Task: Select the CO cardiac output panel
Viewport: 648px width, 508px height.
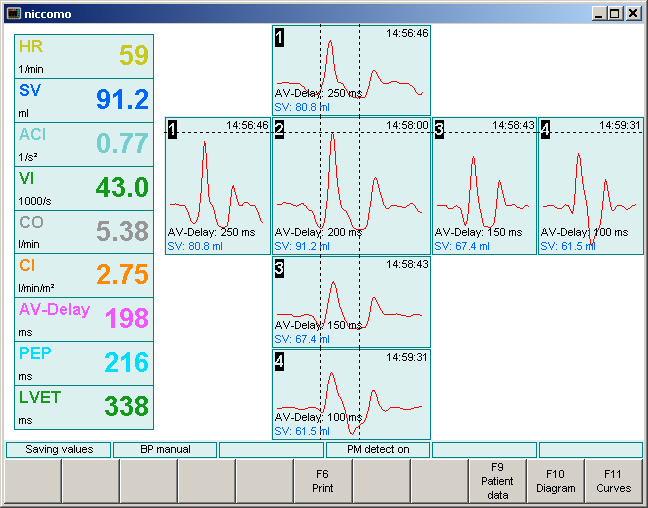Action: 84,232
